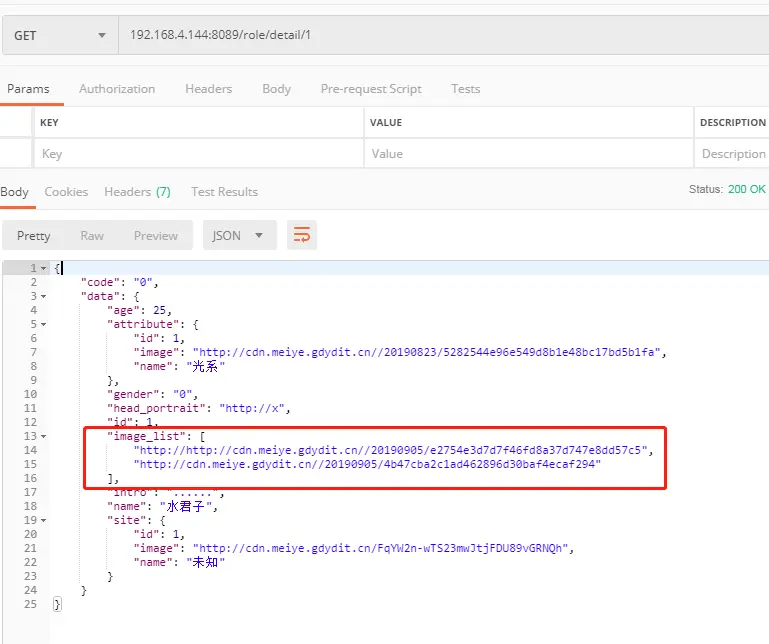Open the JSON format dropdown
Image resolution: width=769 pixels, height=644 pixels.
[240, 235]
